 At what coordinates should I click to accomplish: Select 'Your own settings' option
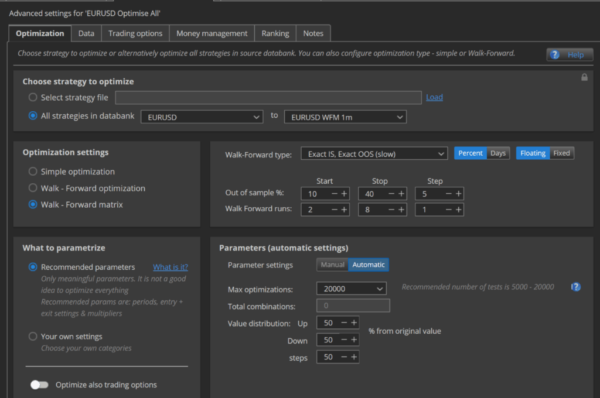(x=33, y=336)
